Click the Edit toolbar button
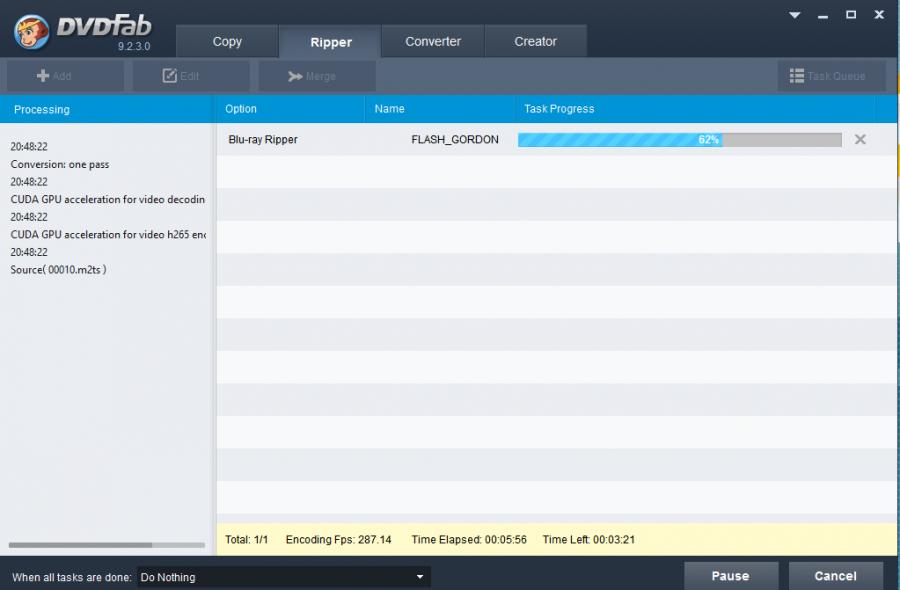The height and width of the screenshot is (590, 900). pyautogui.click(x=191, y=76)
